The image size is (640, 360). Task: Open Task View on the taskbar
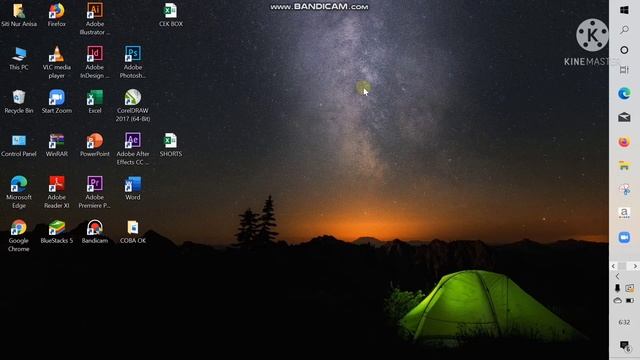pos(624,70)
